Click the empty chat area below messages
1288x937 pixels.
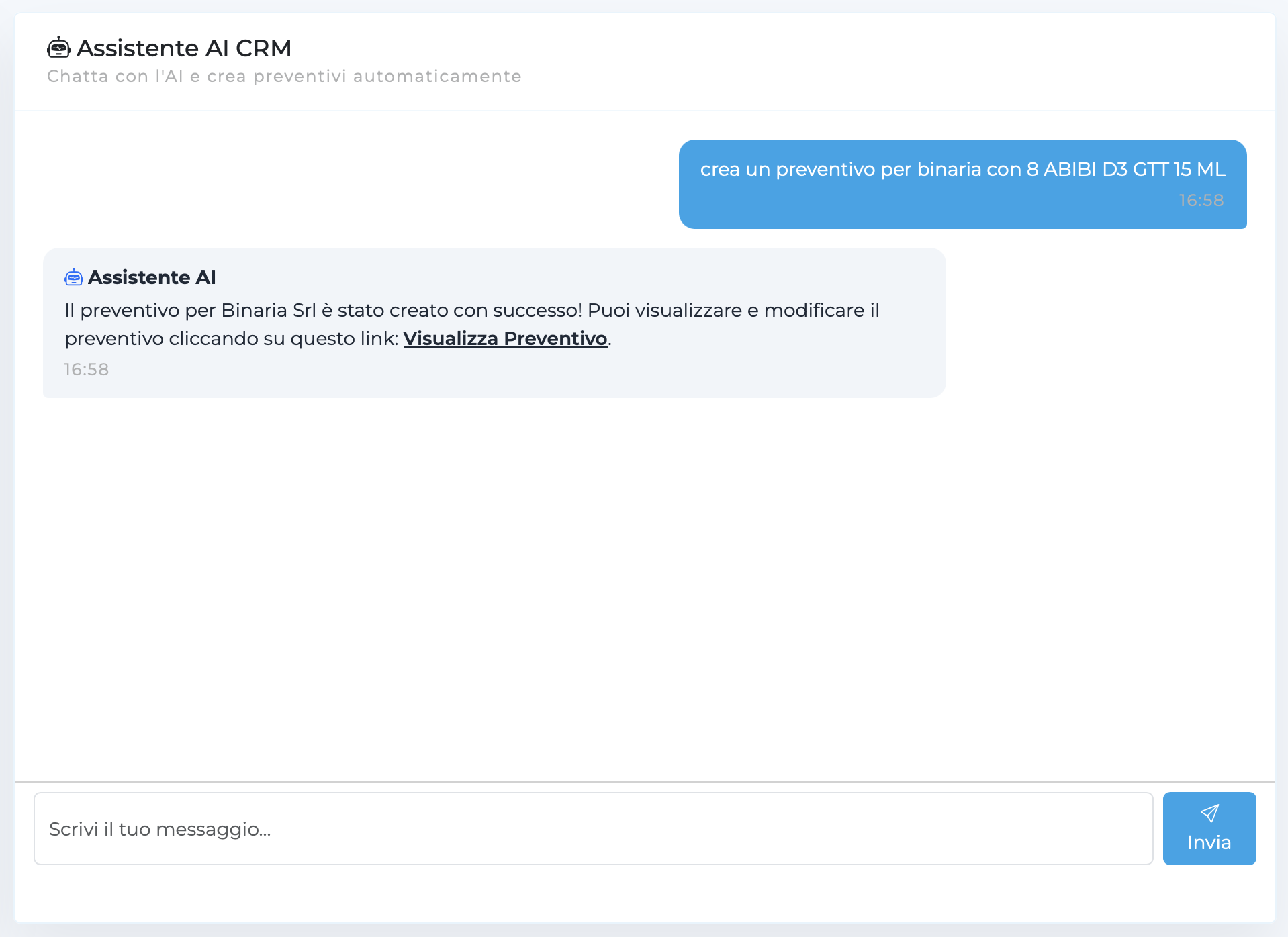point(645,591)
